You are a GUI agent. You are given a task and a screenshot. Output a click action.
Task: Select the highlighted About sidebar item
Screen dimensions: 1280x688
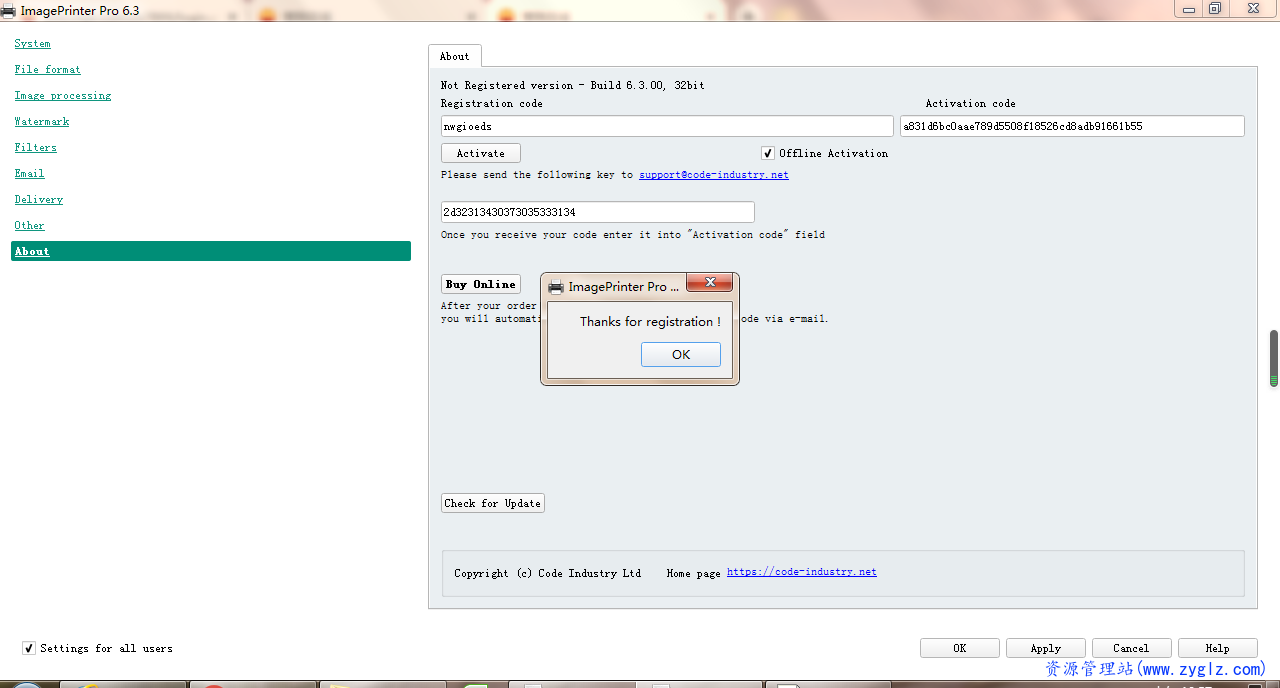pos(211,251)
